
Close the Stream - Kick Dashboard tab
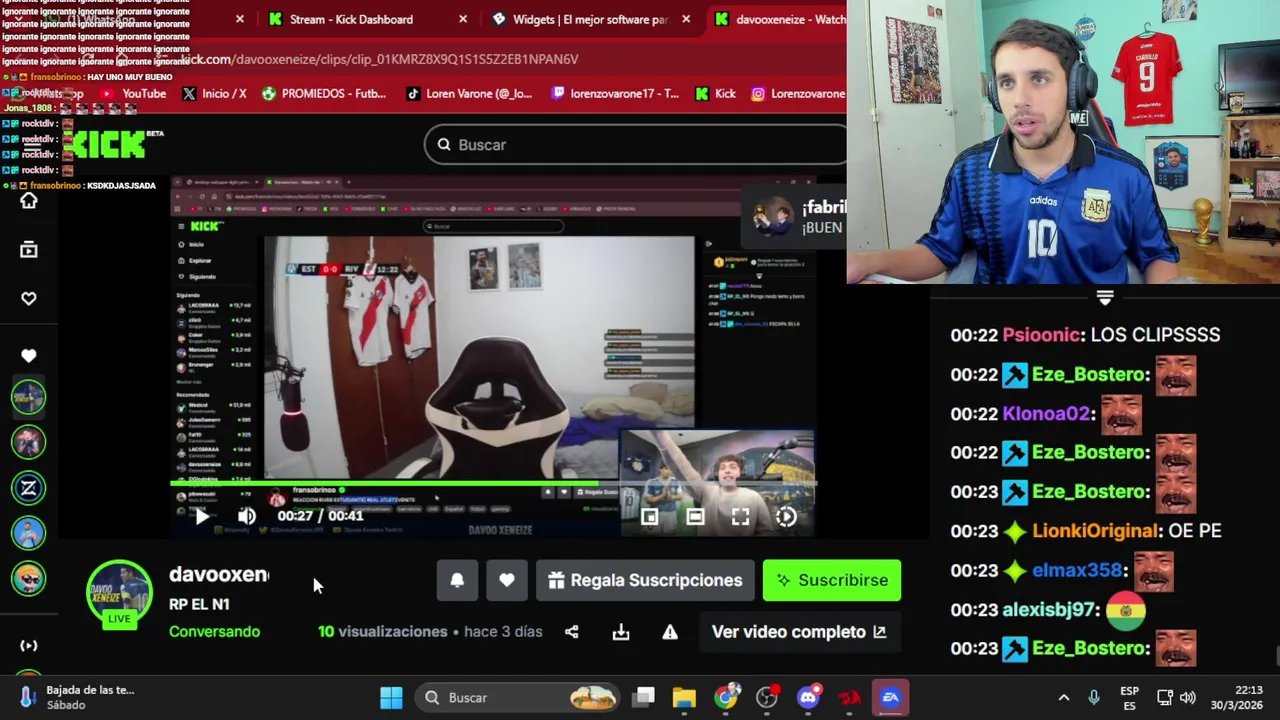coord(462,19)
